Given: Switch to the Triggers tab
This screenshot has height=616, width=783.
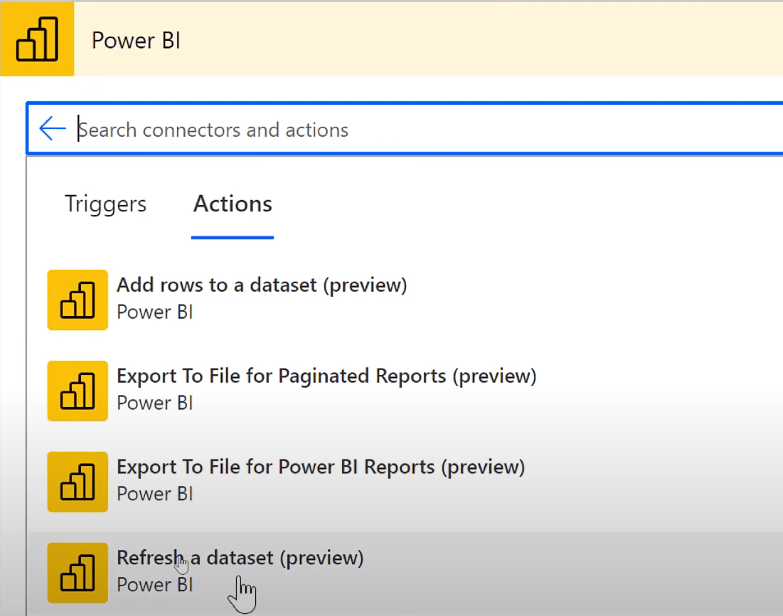Looking at the screenshot, I should pyautogui.click(x=105, y=204).
